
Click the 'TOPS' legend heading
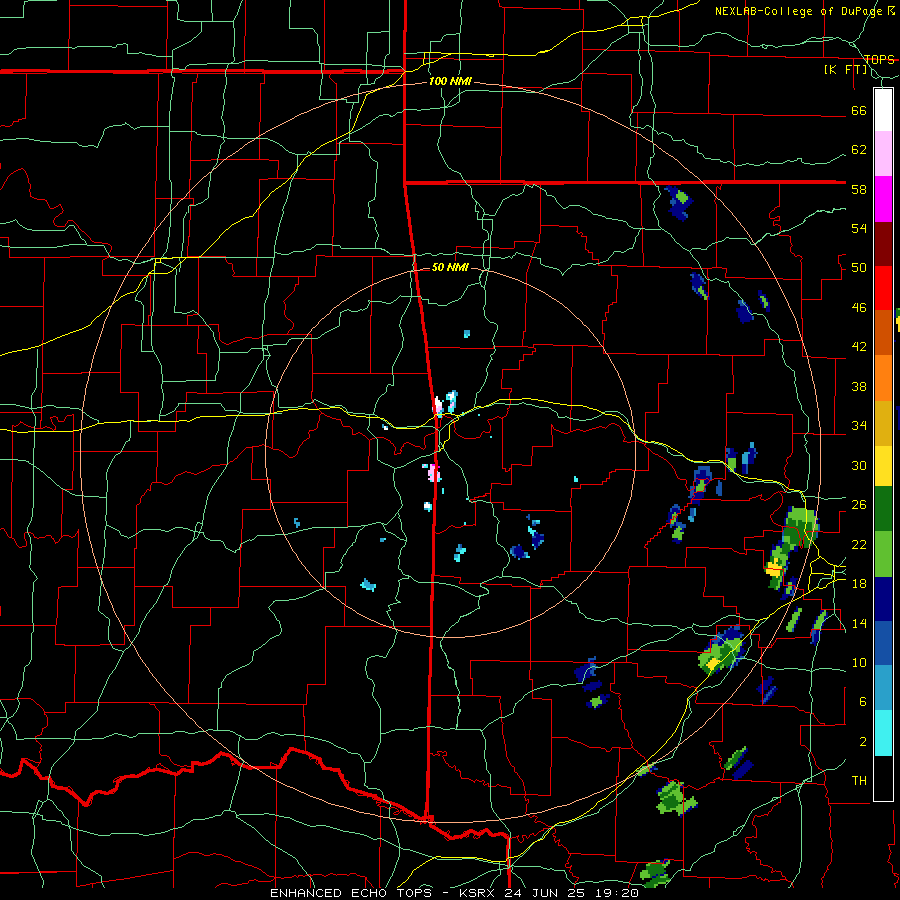(x=879, y=59)
